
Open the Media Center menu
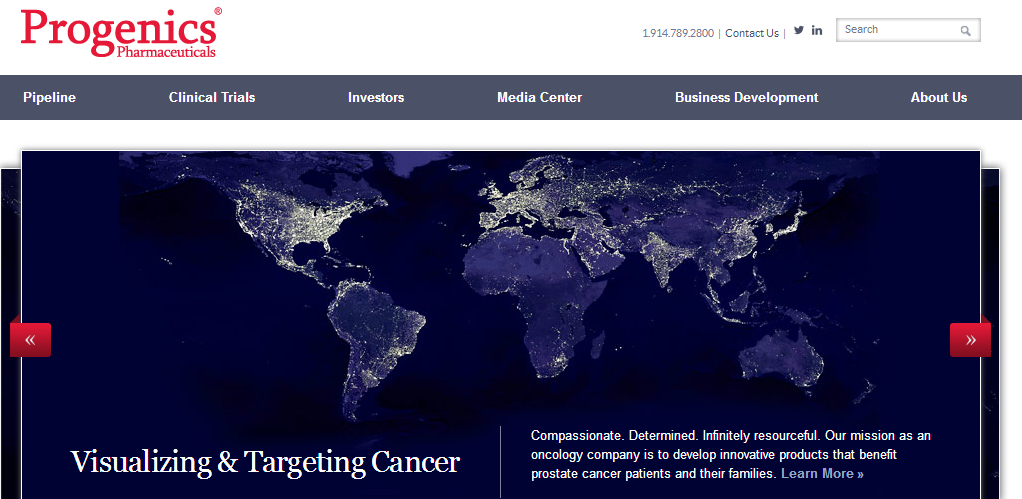(x=540, y=98)
